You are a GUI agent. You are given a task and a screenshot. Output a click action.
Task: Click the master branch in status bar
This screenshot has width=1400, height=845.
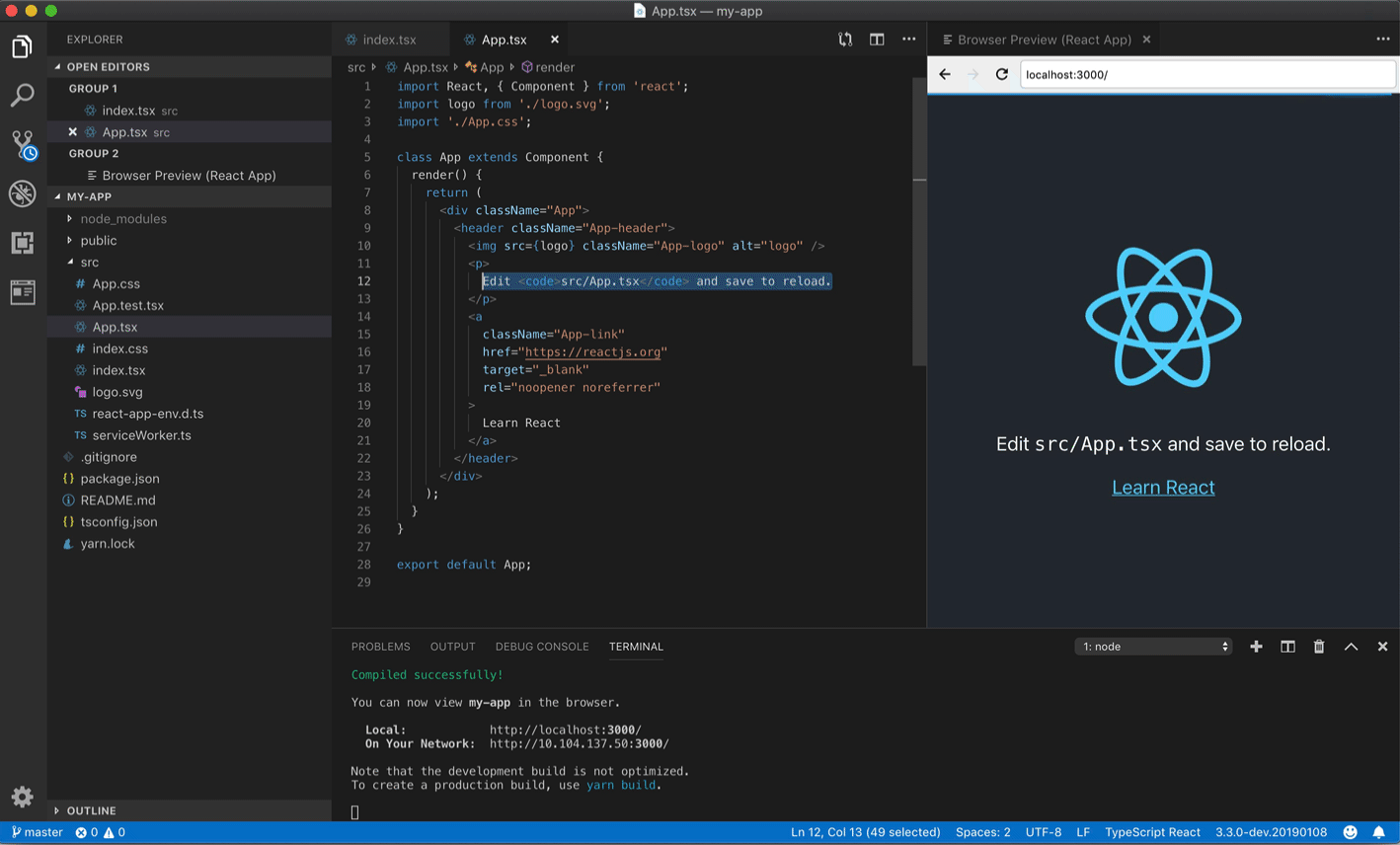coord(38,832)
